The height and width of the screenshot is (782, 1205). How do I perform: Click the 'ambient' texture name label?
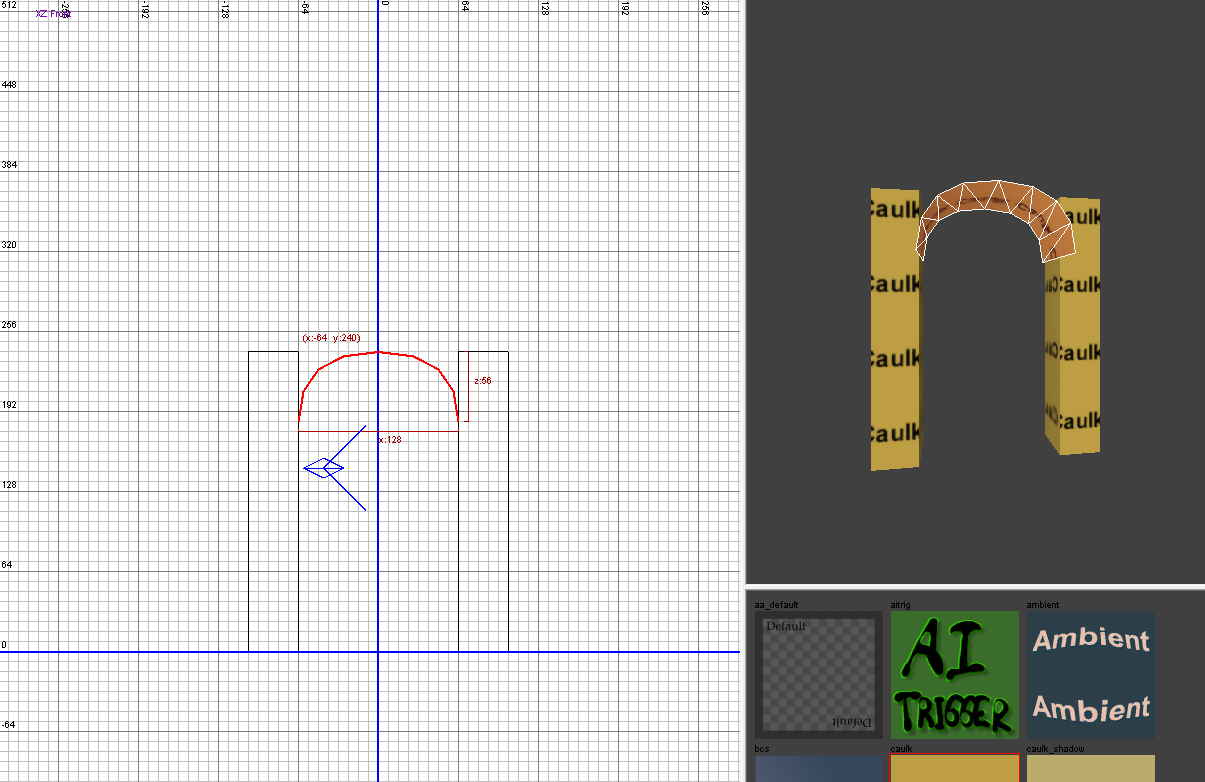click(x=1043, y=605)
